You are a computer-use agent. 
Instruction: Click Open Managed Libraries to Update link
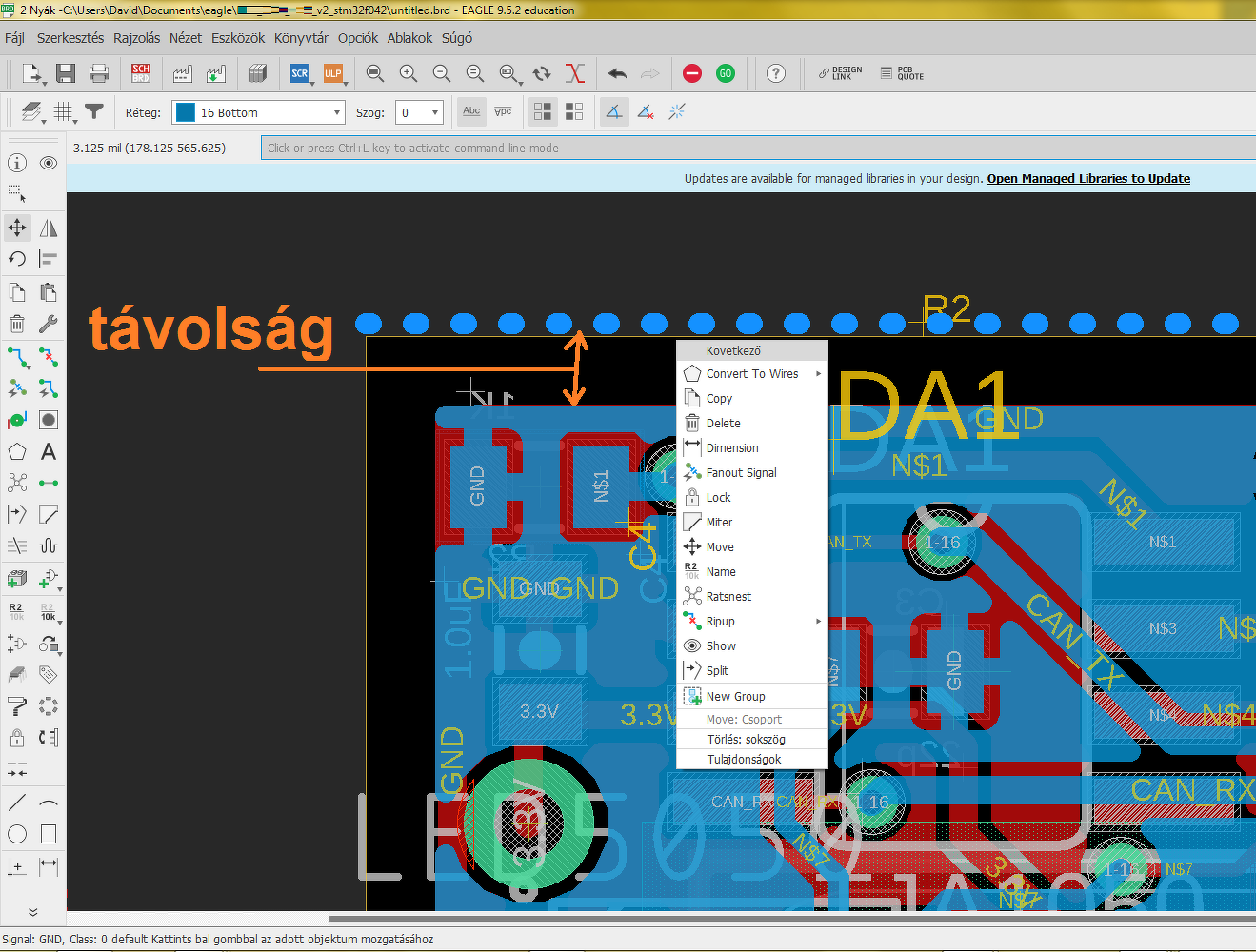1088,178
